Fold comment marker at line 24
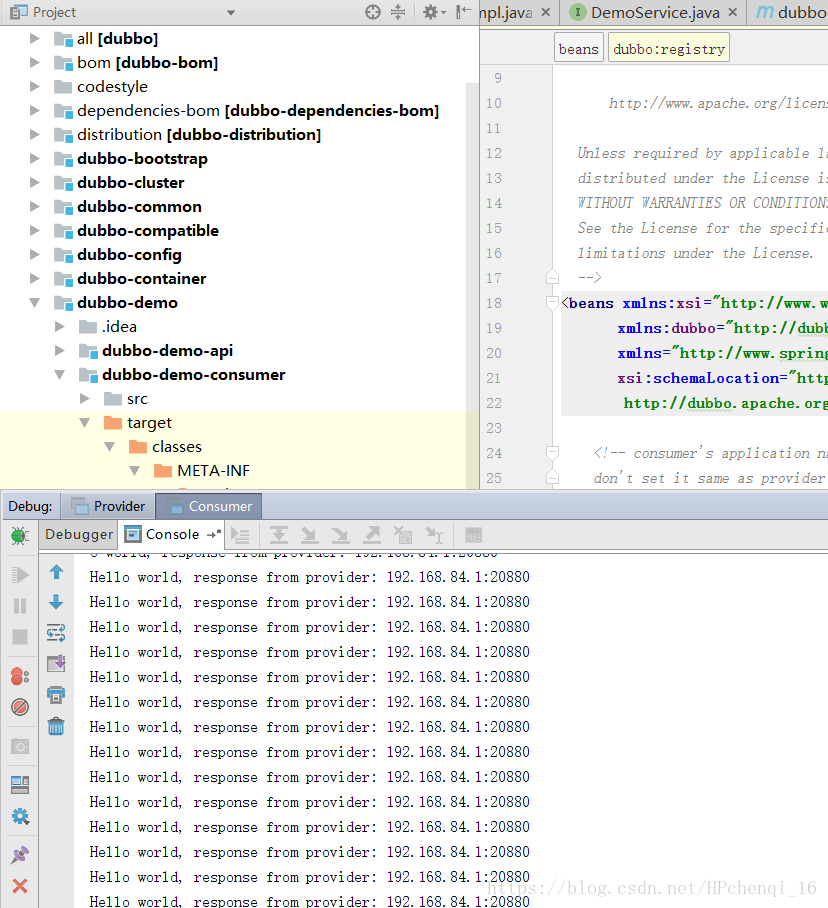 click(552, 452)
